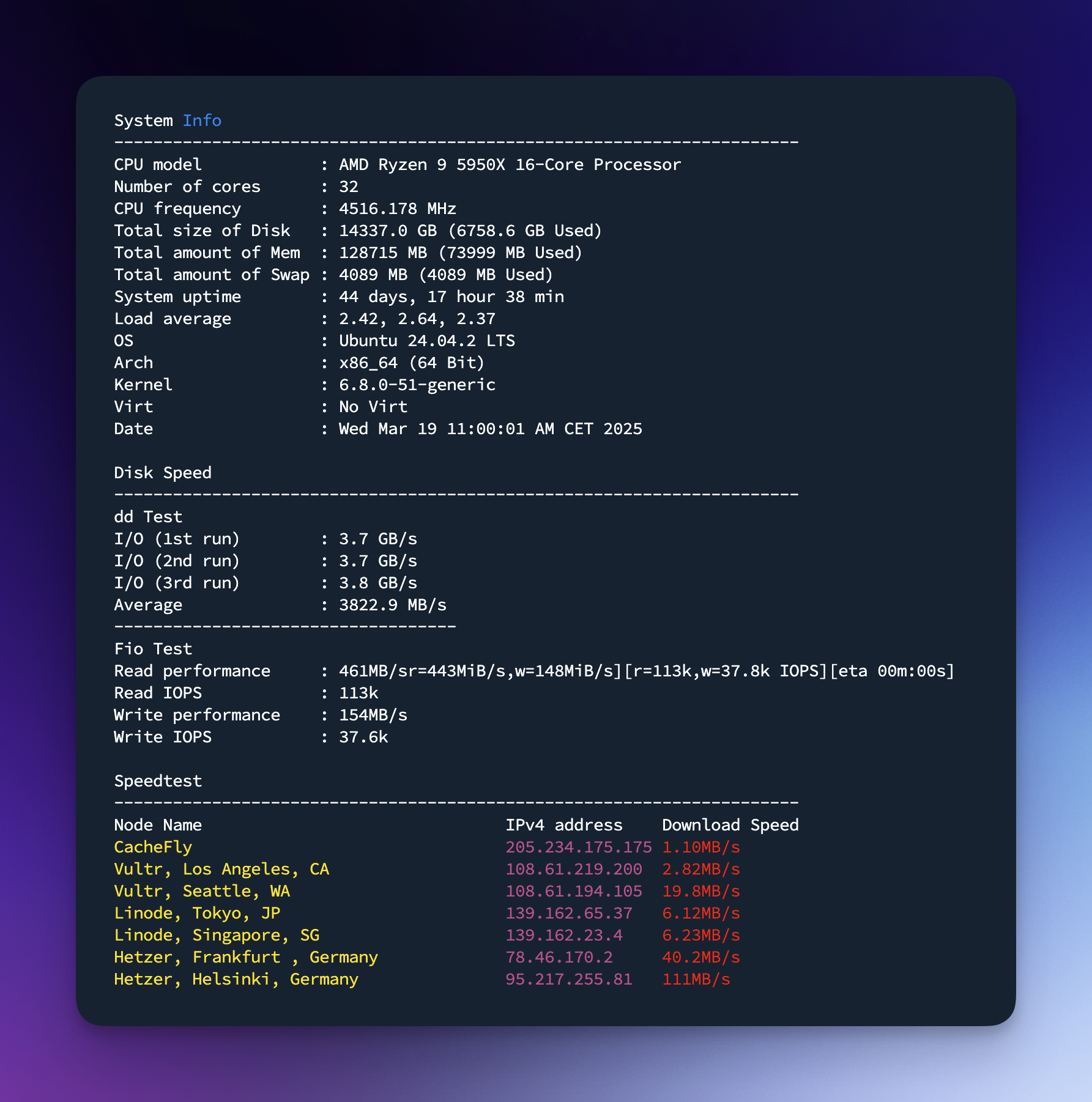This screenshot has width=1092, height=1102.
Task: Click the memory value '128715 MB (73999 MB Used)'
Action: pos(461,253)
